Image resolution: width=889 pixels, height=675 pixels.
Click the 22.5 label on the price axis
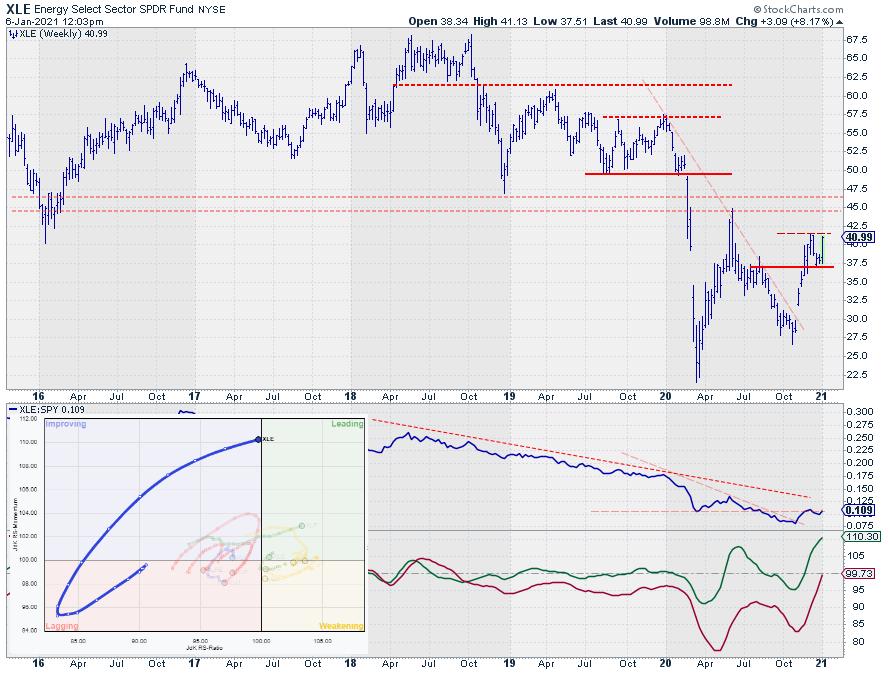[856, 374]
